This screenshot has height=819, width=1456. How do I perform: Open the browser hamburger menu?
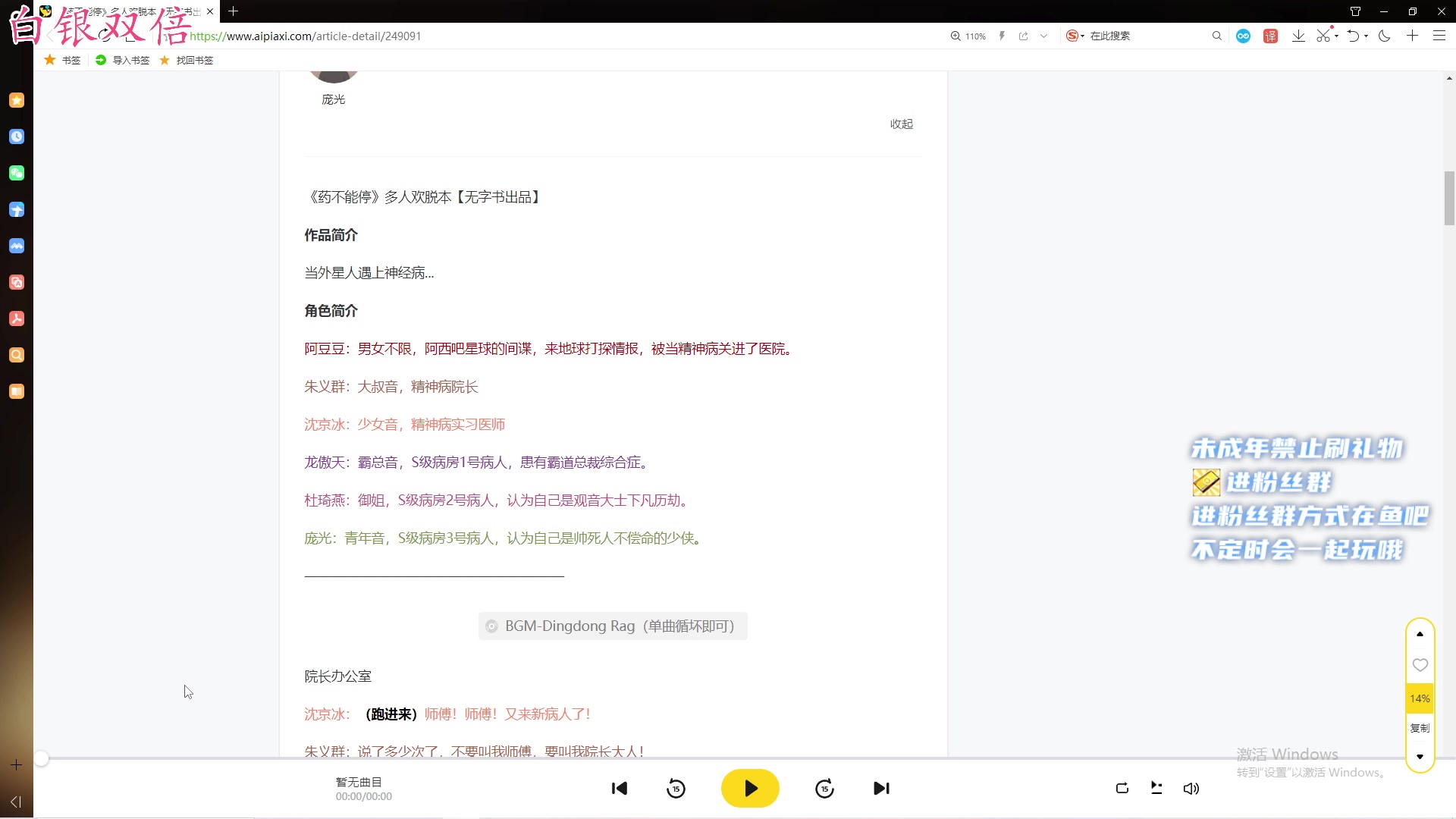1439,36
